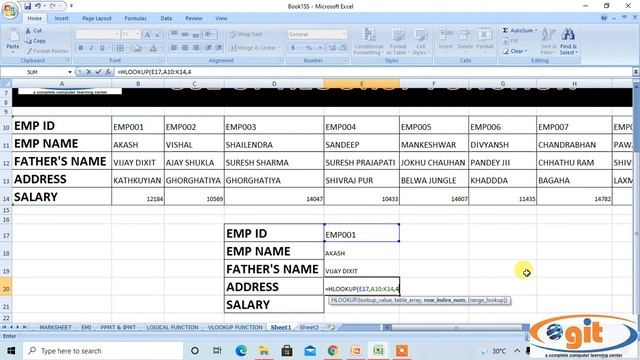Open Find & Select menu
This screenshot has width=640, height=360.
tap(568, 41)
